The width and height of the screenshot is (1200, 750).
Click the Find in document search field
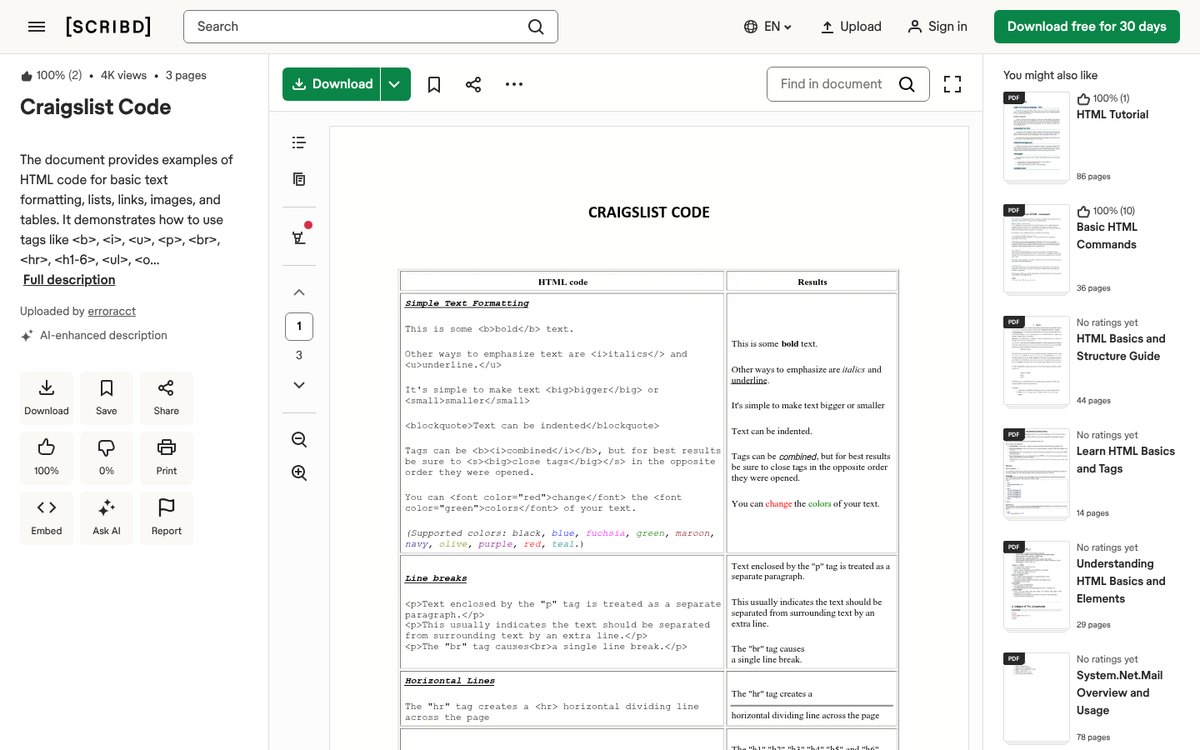click(840, 84)
